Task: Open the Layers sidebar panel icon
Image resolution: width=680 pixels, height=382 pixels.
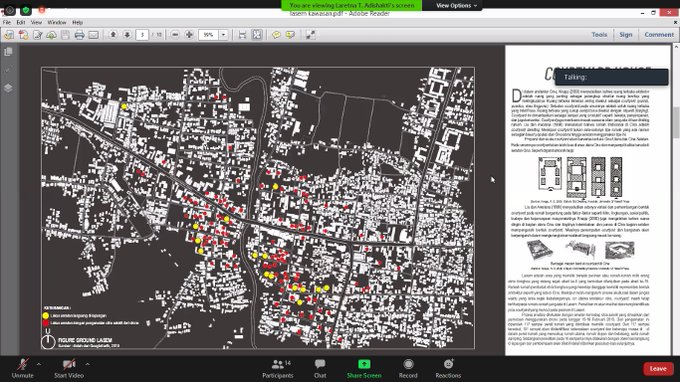Action: pos(8,88)
